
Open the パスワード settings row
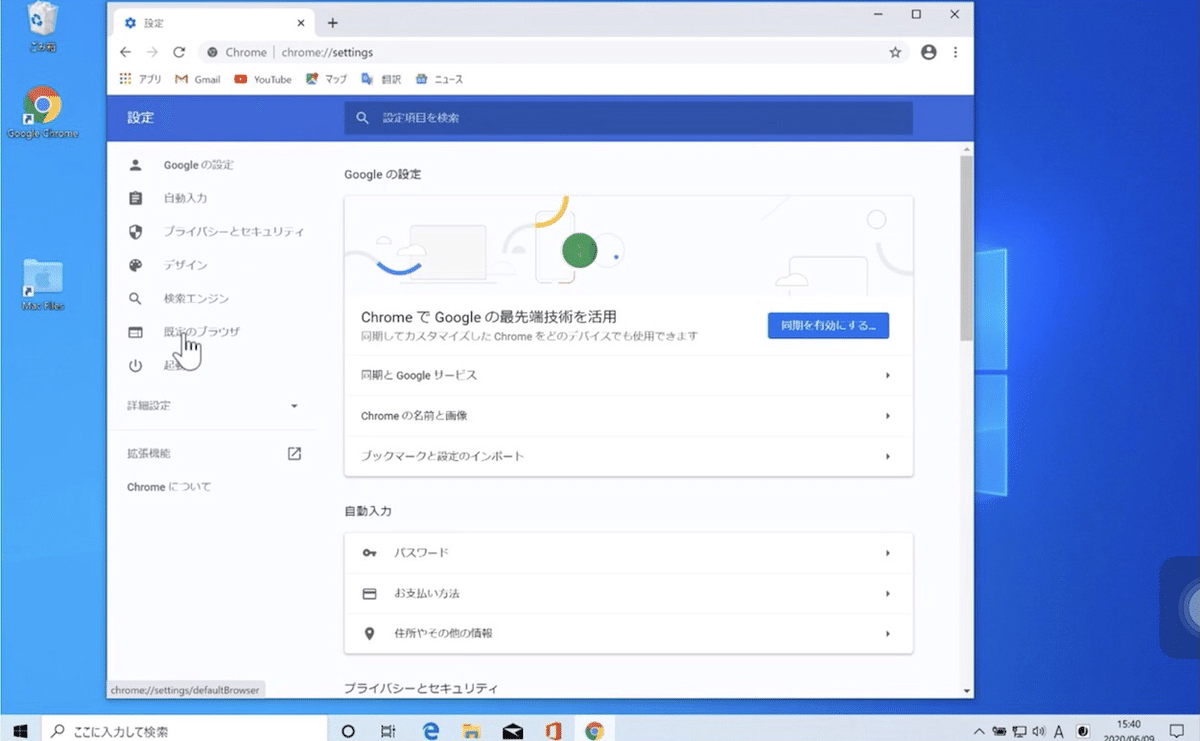click(628, 553)
